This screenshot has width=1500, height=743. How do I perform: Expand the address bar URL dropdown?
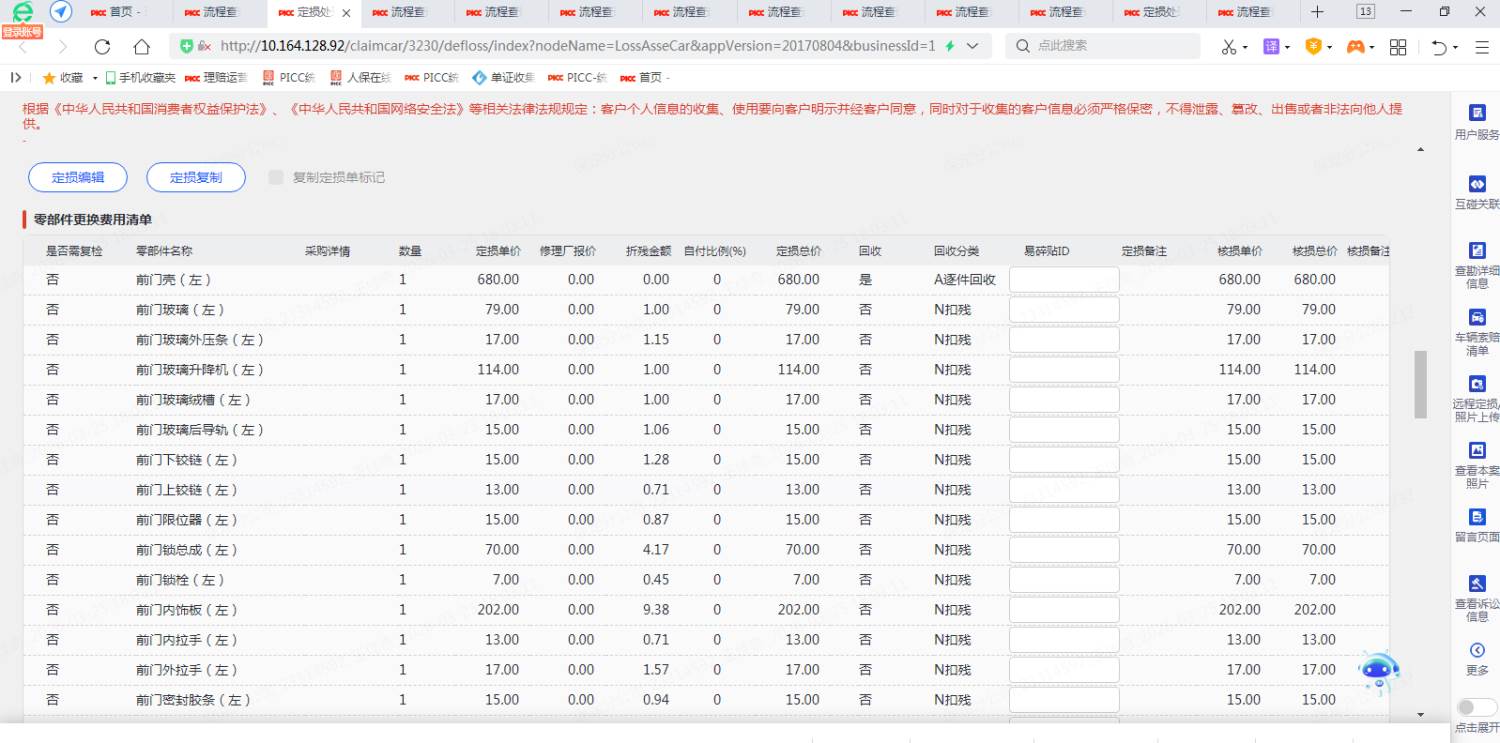(x=972, y=47)
